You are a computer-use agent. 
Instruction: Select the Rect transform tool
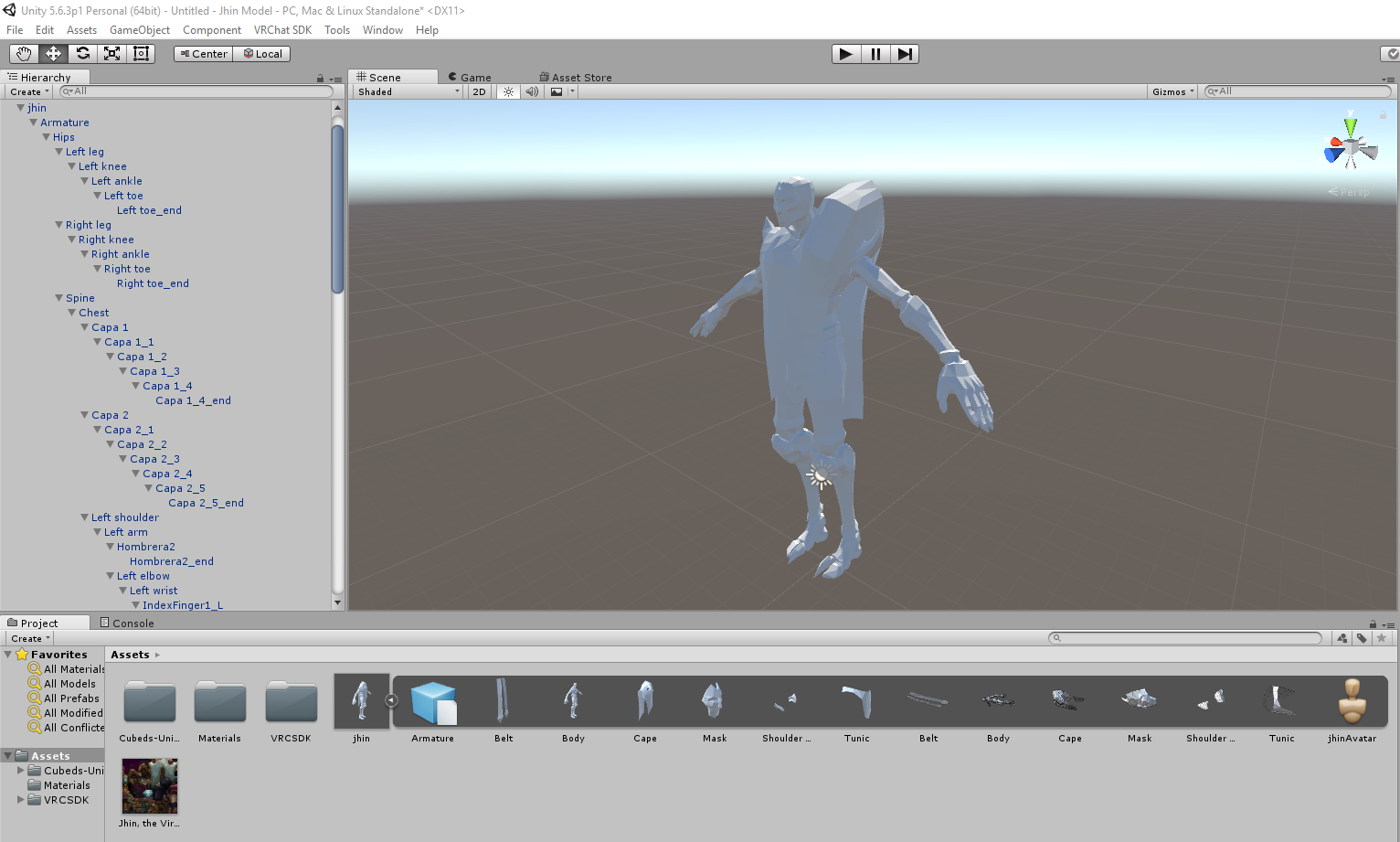141,54
